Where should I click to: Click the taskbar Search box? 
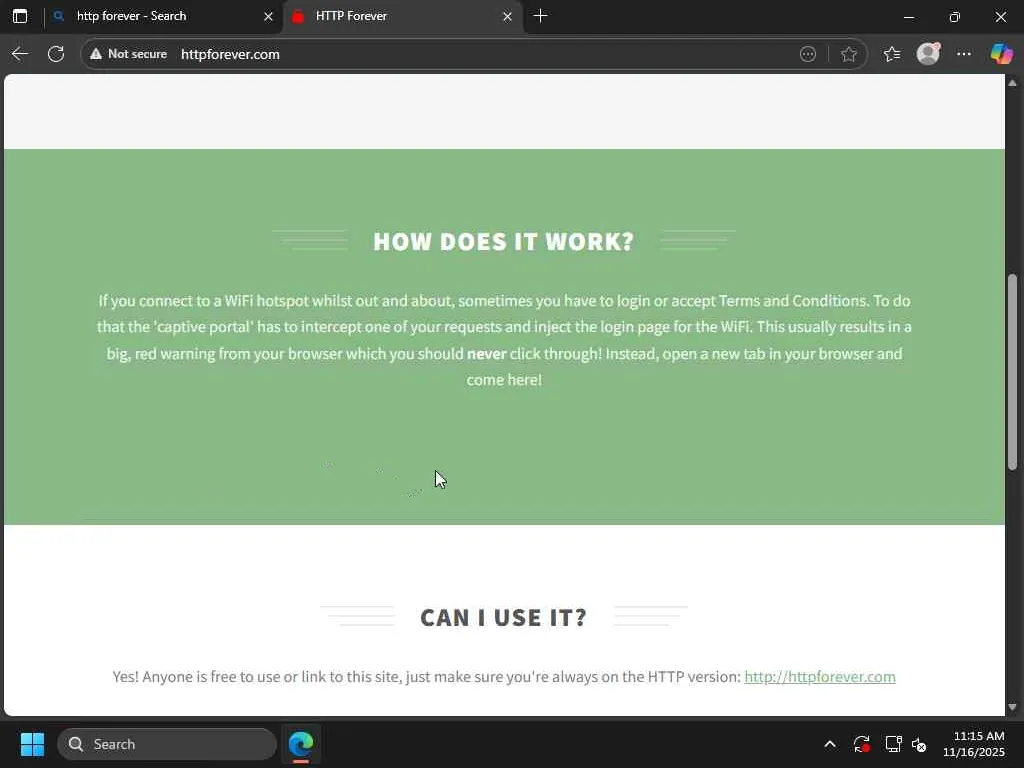[x=167, y=744]
